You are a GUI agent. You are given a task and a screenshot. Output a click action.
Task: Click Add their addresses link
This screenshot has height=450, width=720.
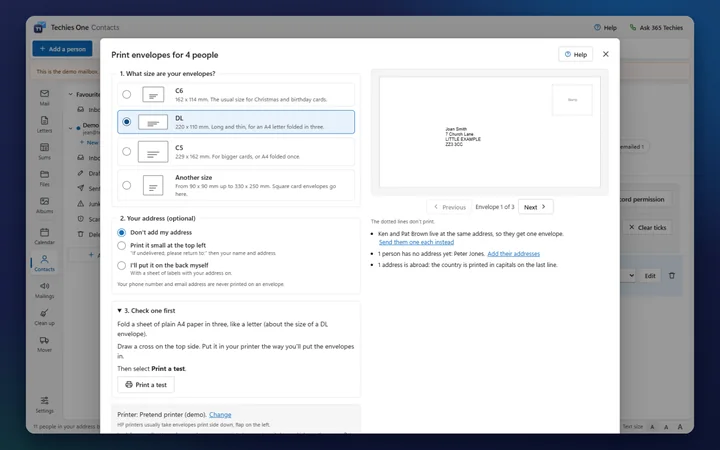(513, 253)
